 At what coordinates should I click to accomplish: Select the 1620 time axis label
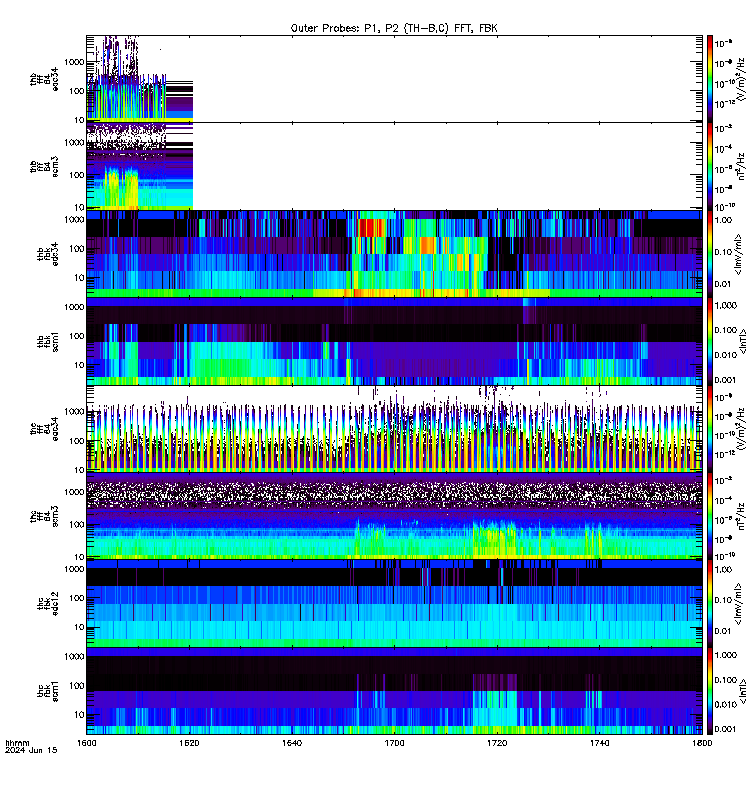click(189, 743)
